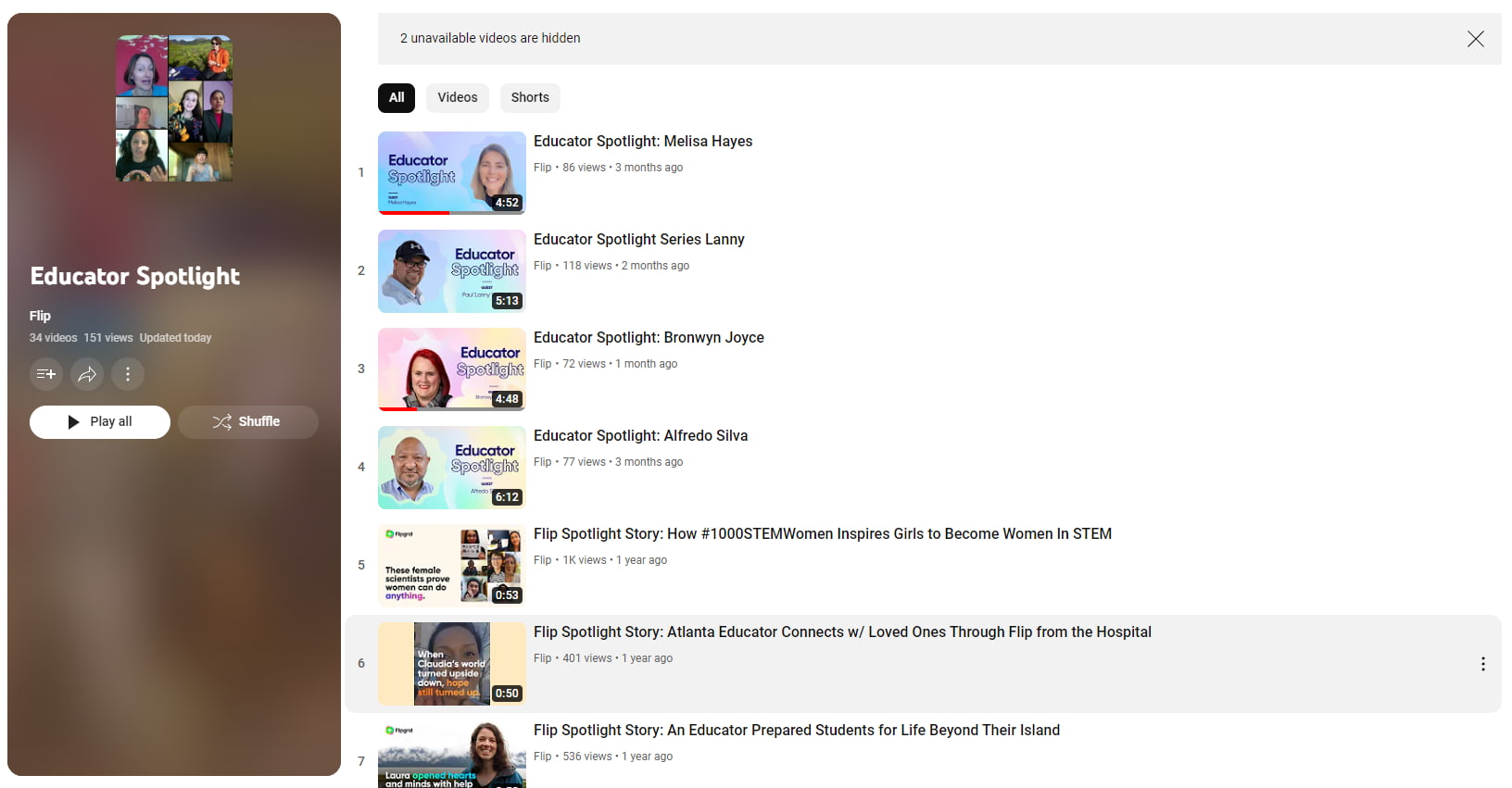Open Flip channel under the 536-views video
The image size is (1512, 788).
coord(542,757)
